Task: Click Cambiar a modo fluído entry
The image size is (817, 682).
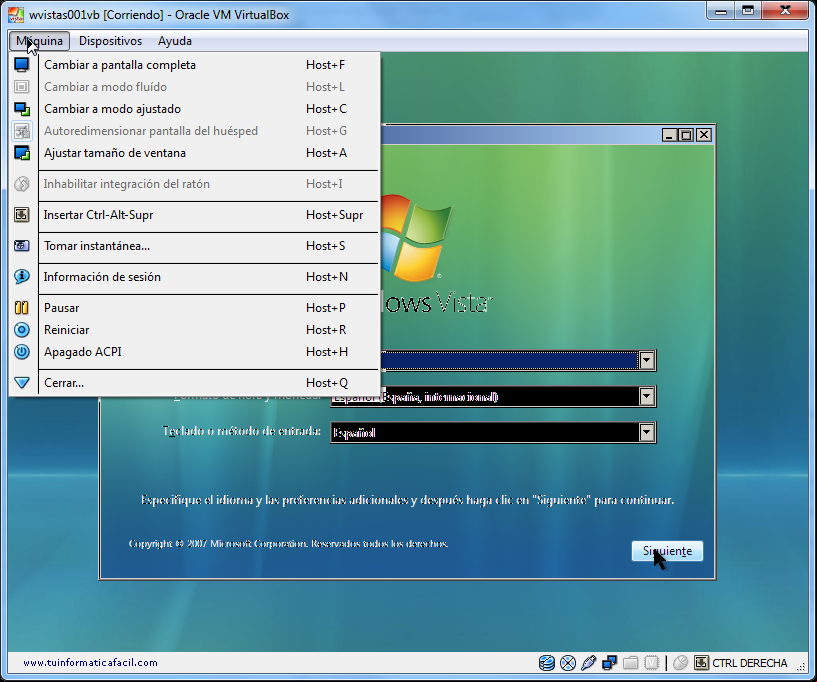Action: click(195, 86)
